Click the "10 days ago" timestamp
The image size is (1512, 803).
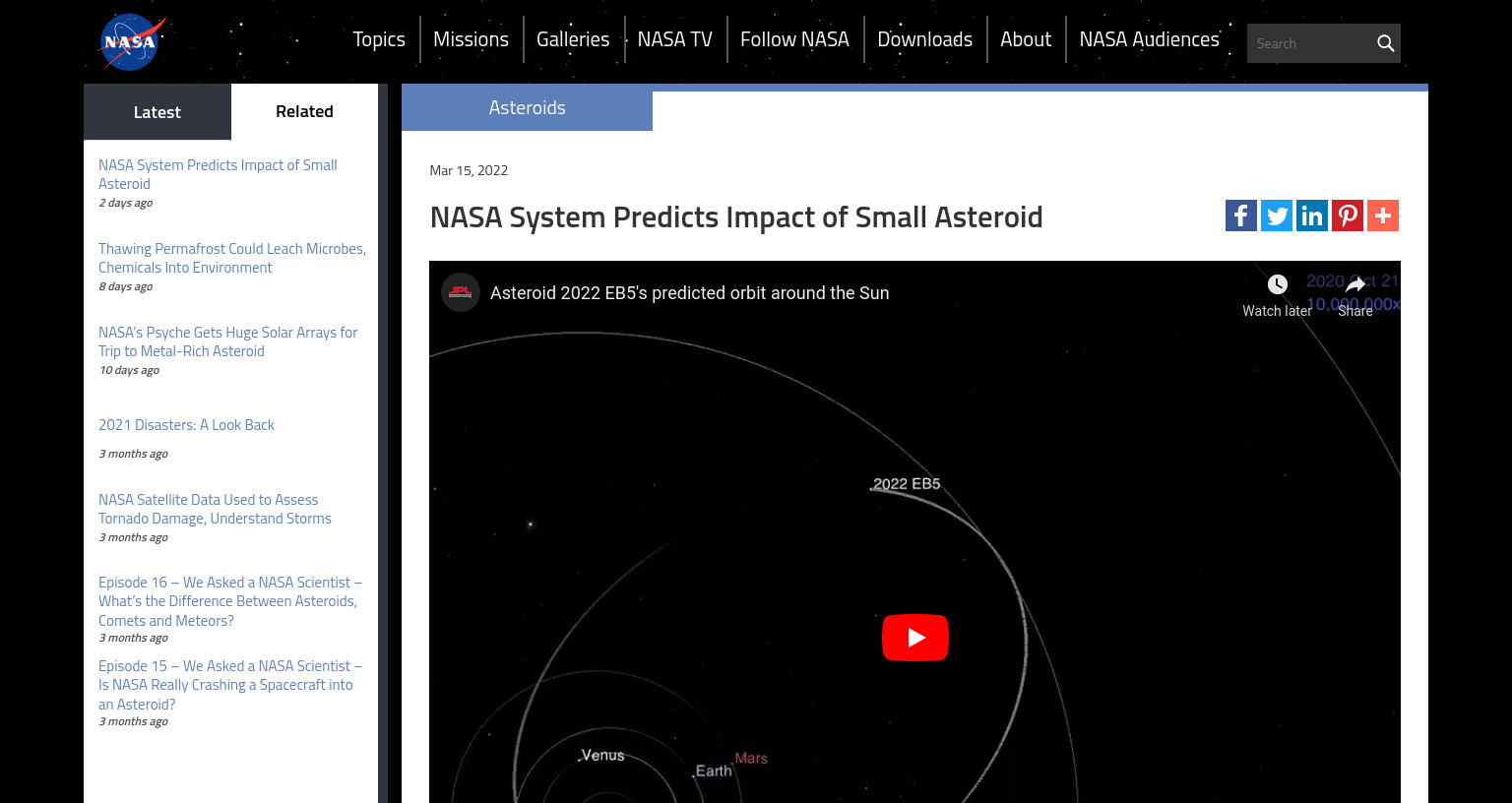coord(129,370)
